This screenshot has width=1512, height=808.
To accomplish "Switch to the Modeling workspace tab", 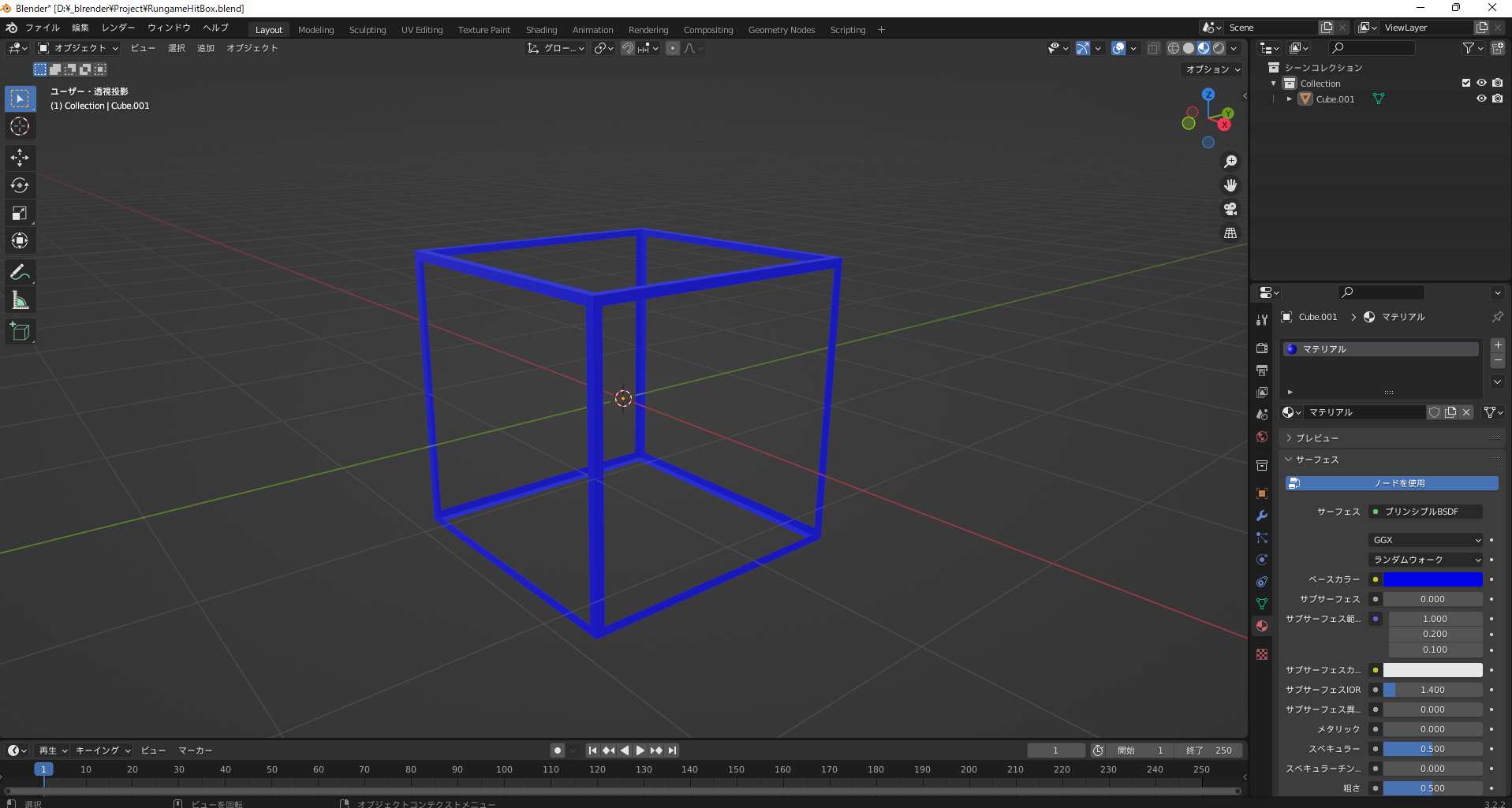I will [x=316, y=30].
